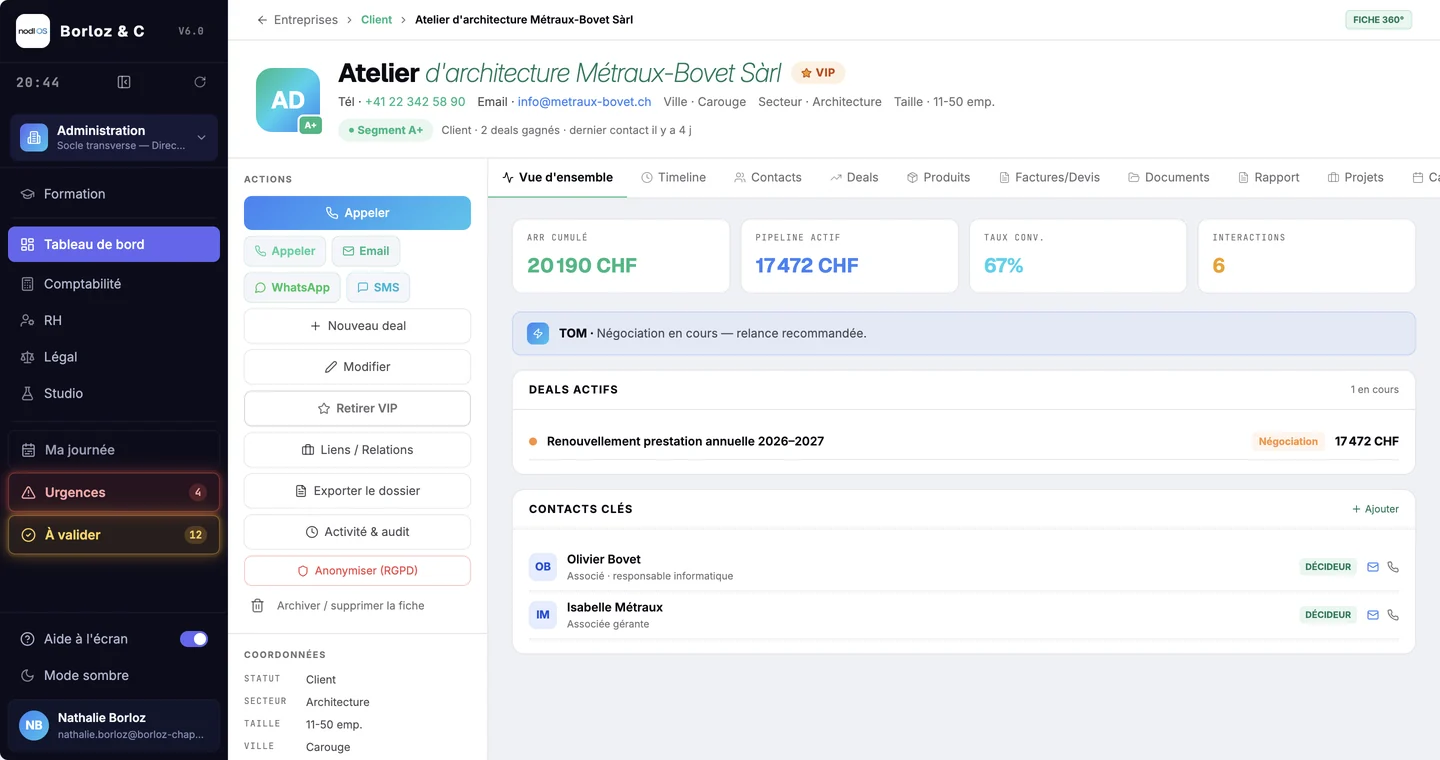Screen dimensions: 1440x760
Task: Go to the Documents tab
Action: 1168,177
